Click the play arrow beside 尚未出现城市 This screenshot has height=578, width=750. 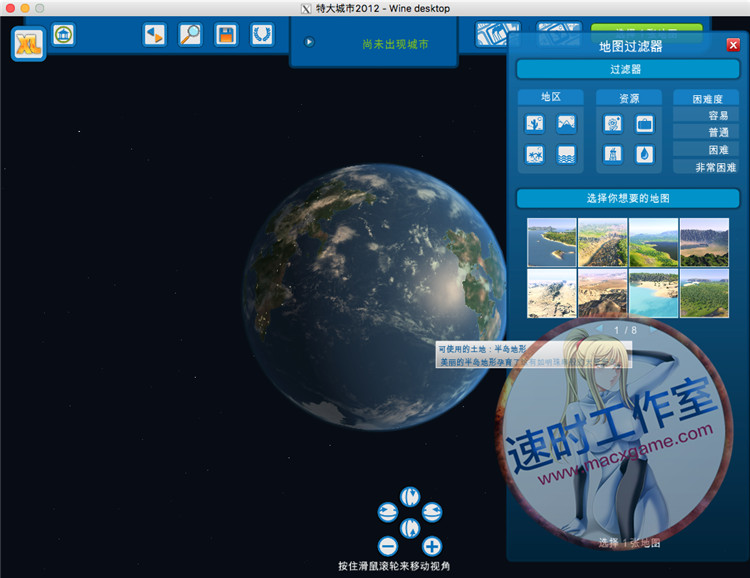point(309,42)
